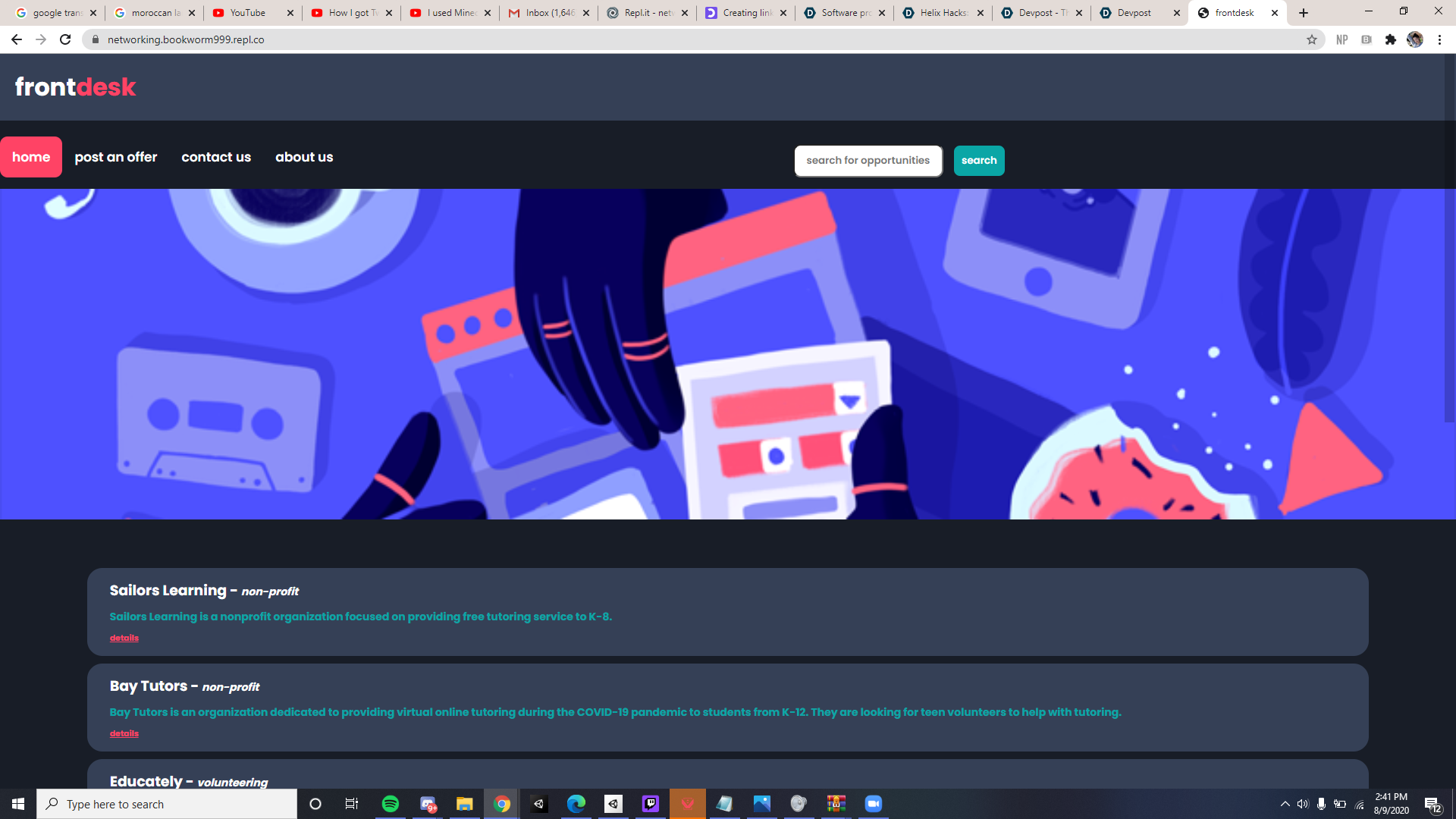
Task: Open Twitch app in taskbar
Action: coord(651,804)
